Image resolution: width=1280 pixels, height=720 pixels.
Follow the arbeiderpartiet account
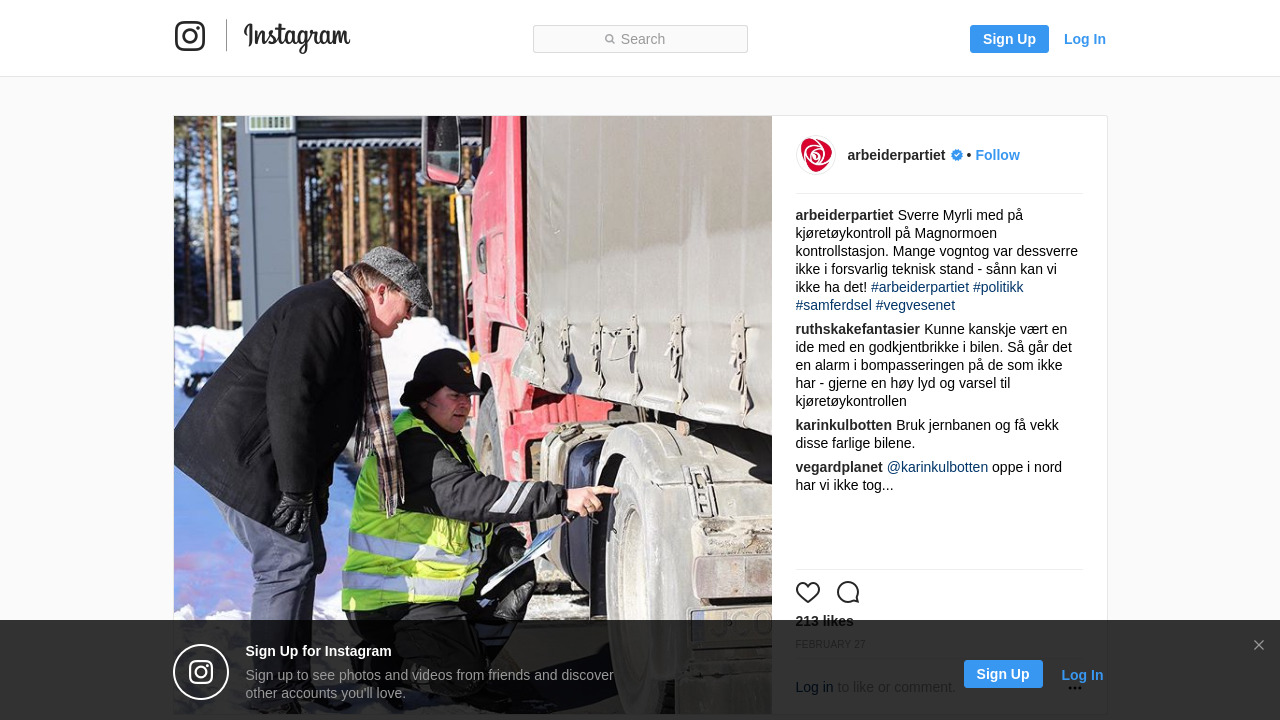point(997,155)
